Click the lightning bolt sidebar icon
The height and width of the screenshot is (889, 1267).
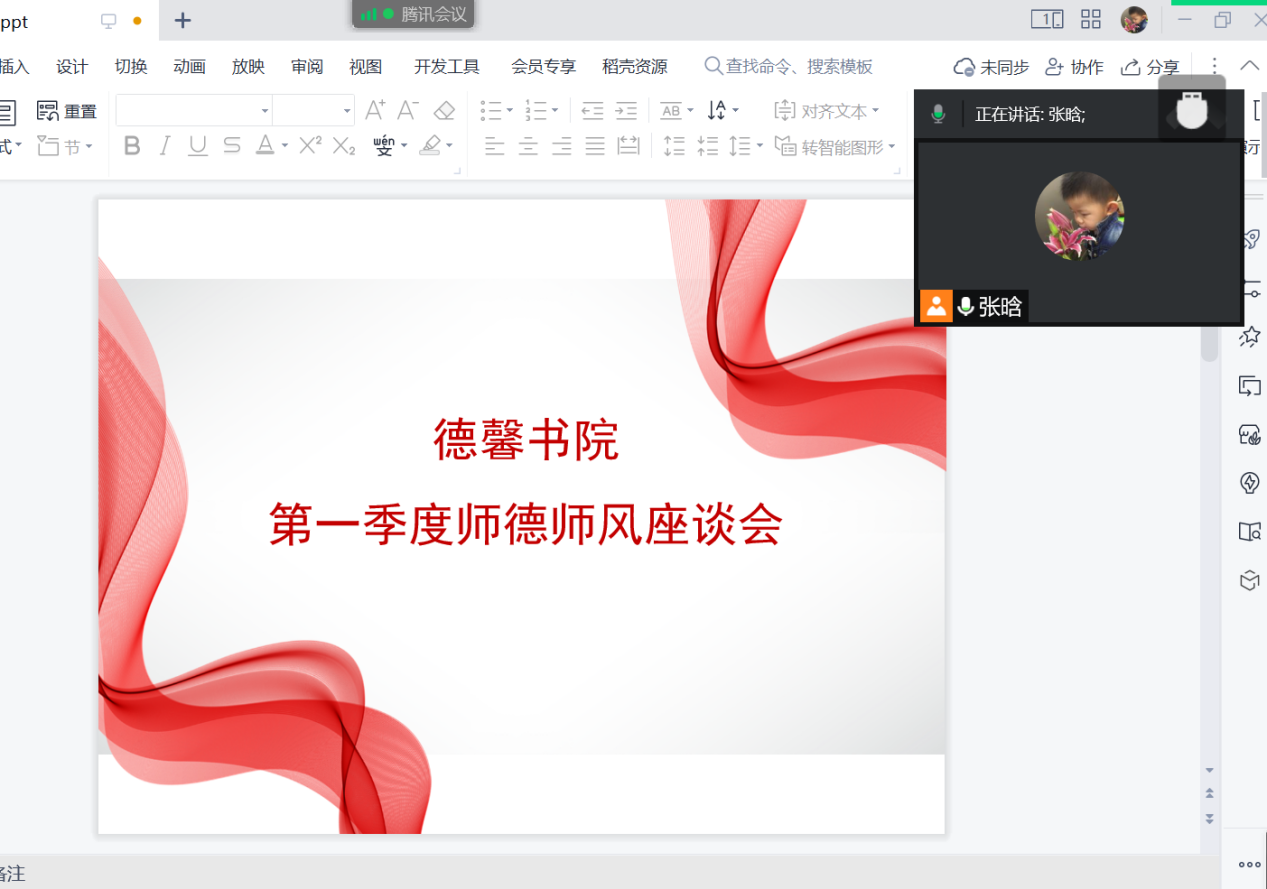1249,483
